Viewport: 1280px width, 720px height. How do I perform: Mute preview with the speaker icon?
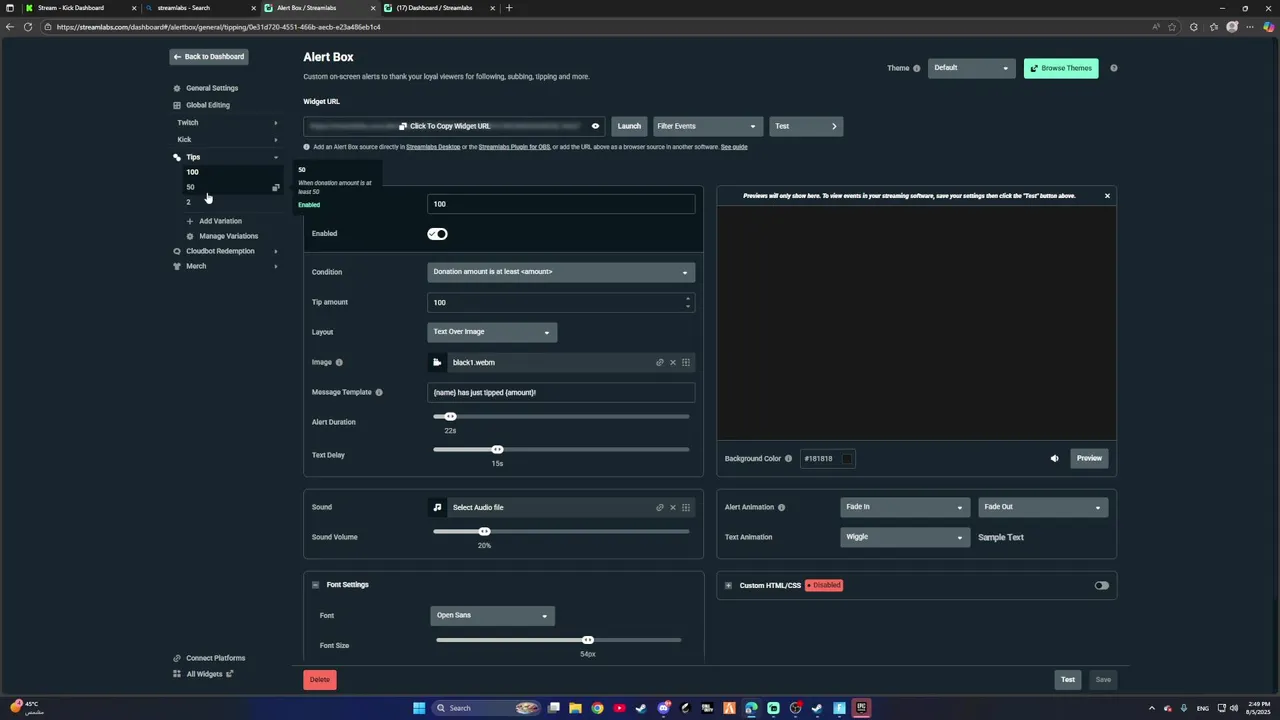(1054, 458)
